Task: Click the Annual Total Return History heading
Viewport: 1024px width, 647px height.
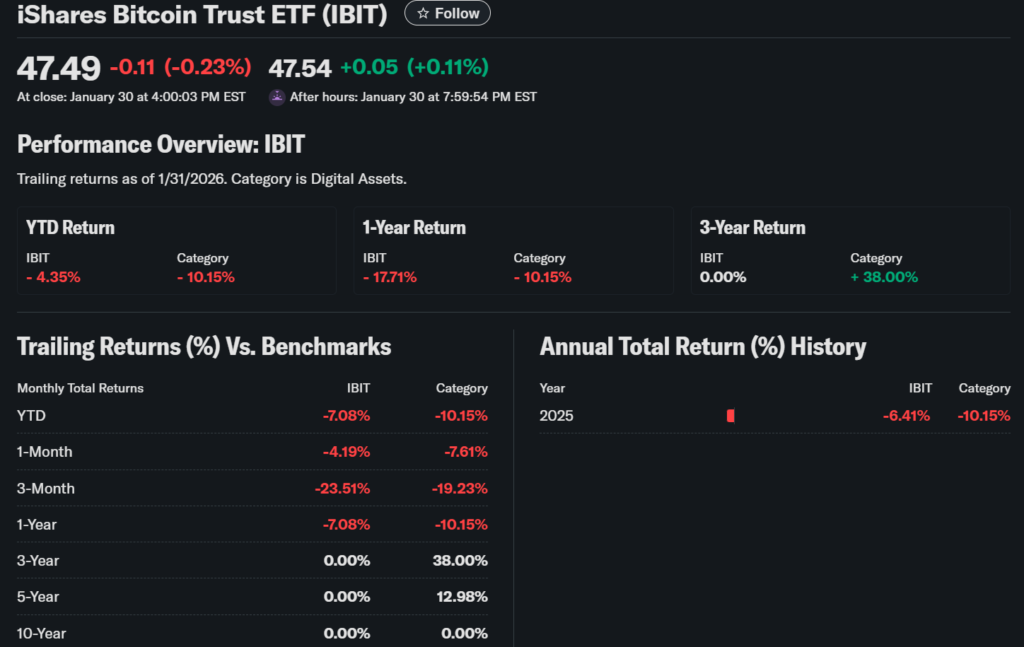Action: [x=702, y=347]
